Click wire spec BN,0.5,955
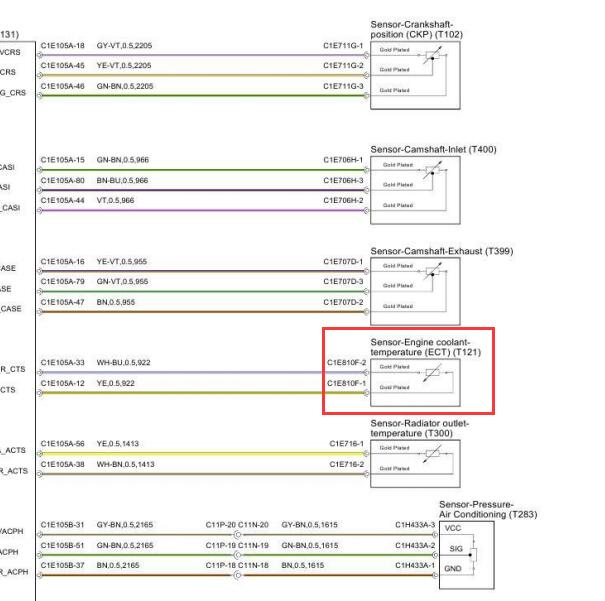The image size is (605, 601). [x=116, y=302]
